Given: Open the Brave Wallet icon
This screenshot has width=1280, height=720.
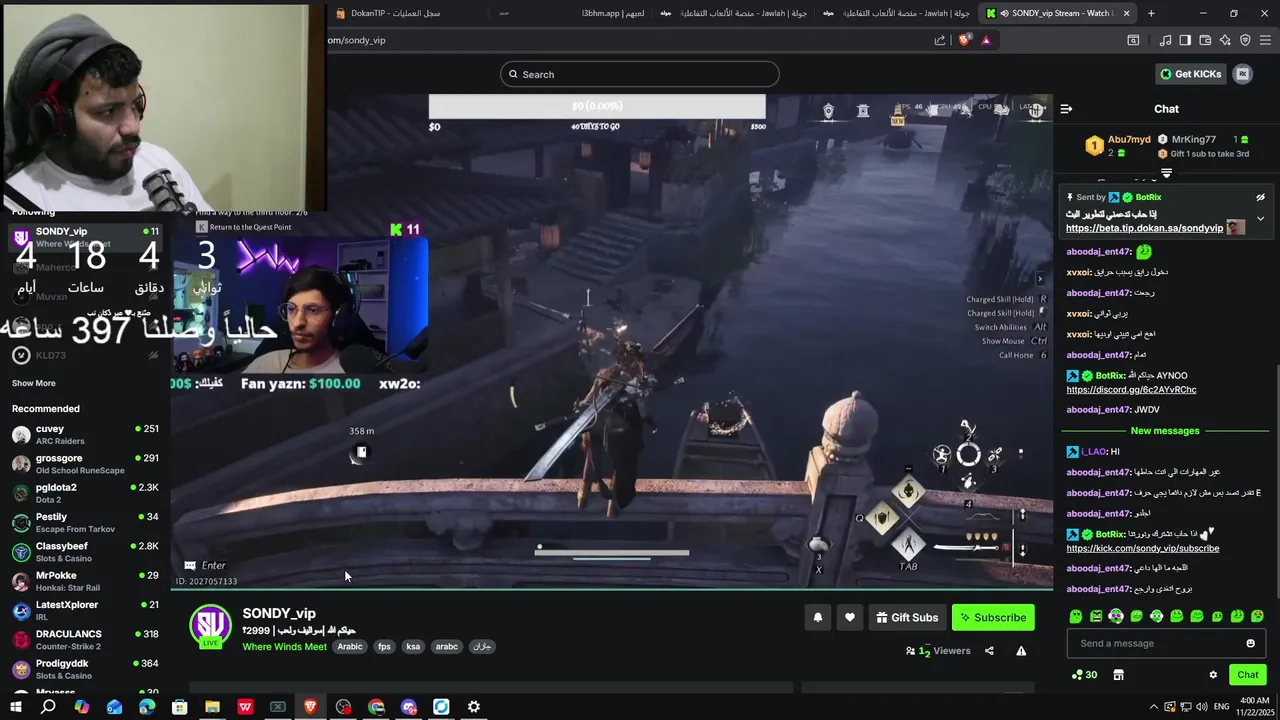Looking at the screenshot, I should (1205, 40).
